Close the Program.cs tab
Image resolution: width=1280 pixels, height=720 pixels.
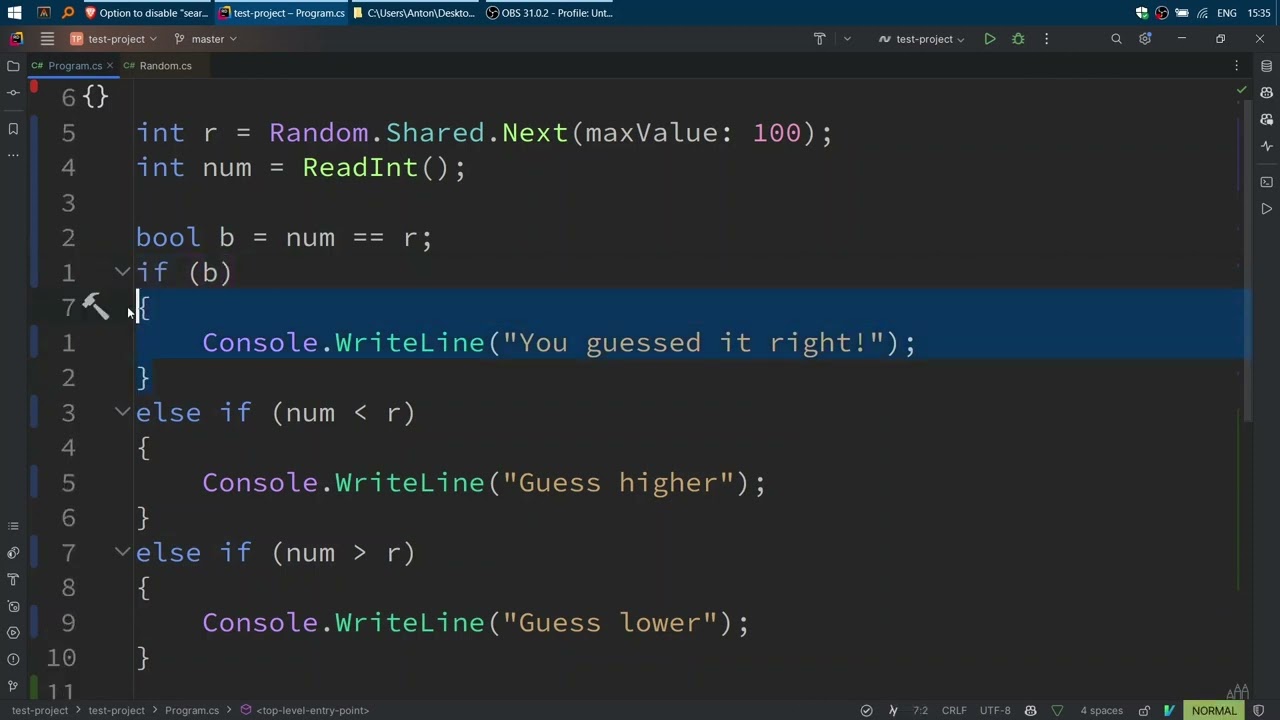pyautogui.click(x=110, y=66)
